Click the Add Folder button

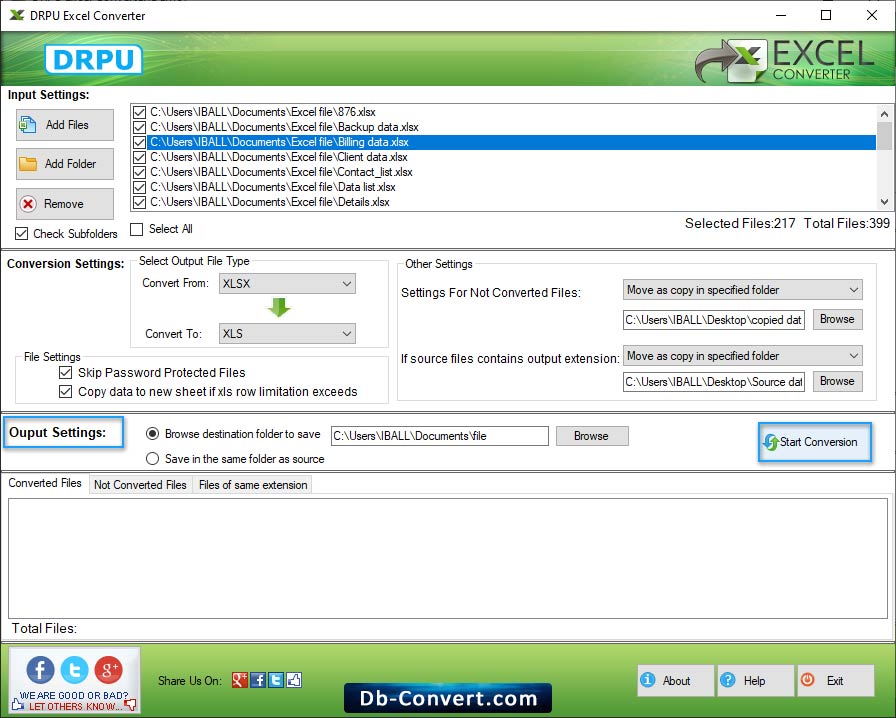pos(65,164)
